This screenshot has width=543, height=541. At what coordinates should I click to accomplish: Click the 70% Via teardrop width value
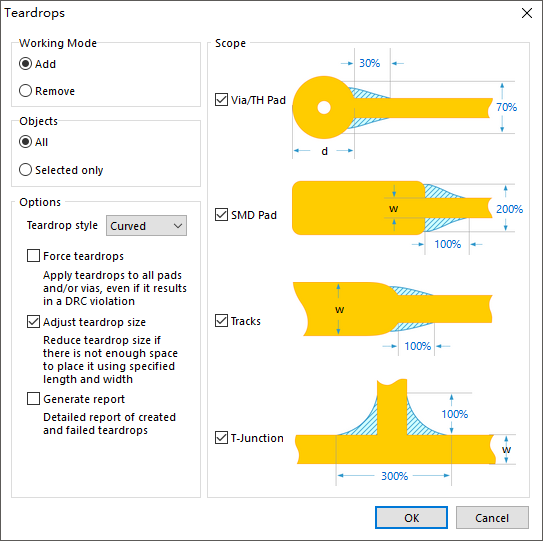point(507,107)
